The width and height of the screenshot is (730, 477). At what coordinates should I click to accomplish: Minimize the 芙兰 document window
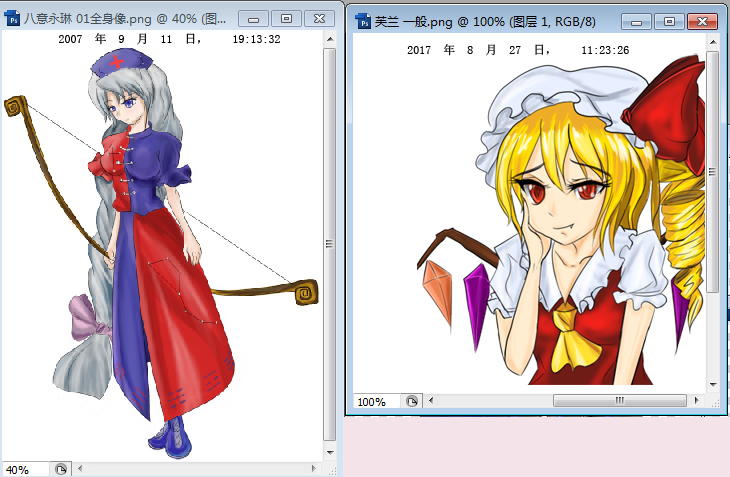pyautogui.click(x=636, y=21)
